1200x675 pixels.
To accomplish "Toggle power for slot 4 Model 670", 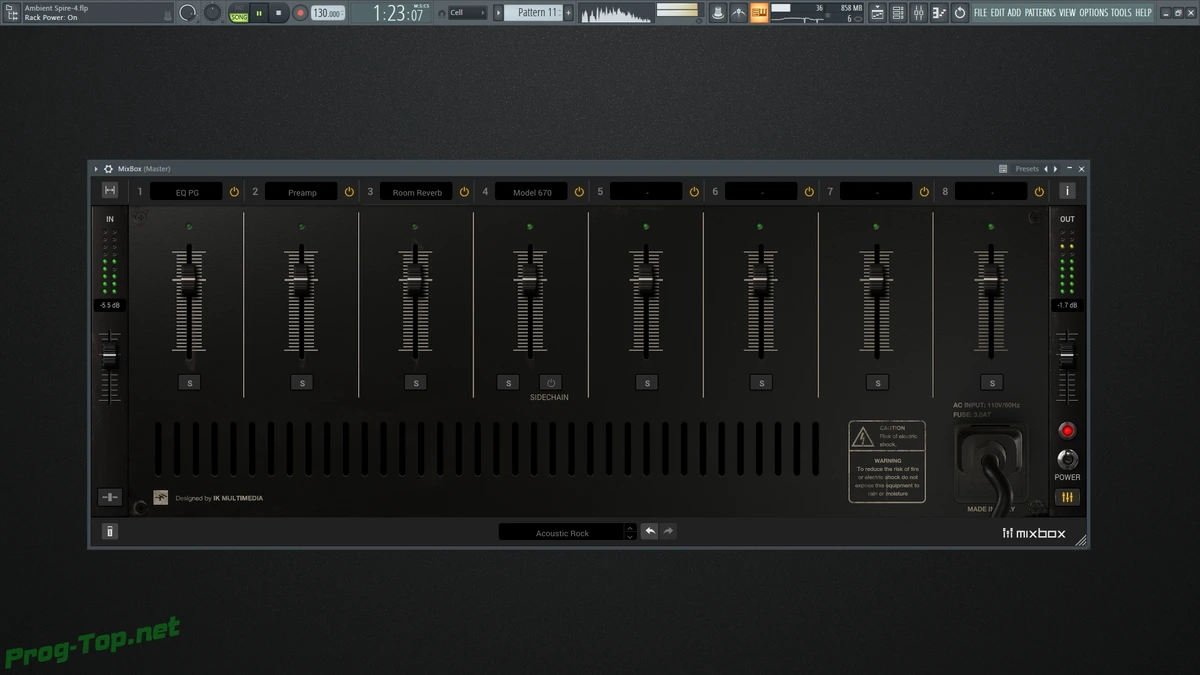I will [x=579, y=191].
